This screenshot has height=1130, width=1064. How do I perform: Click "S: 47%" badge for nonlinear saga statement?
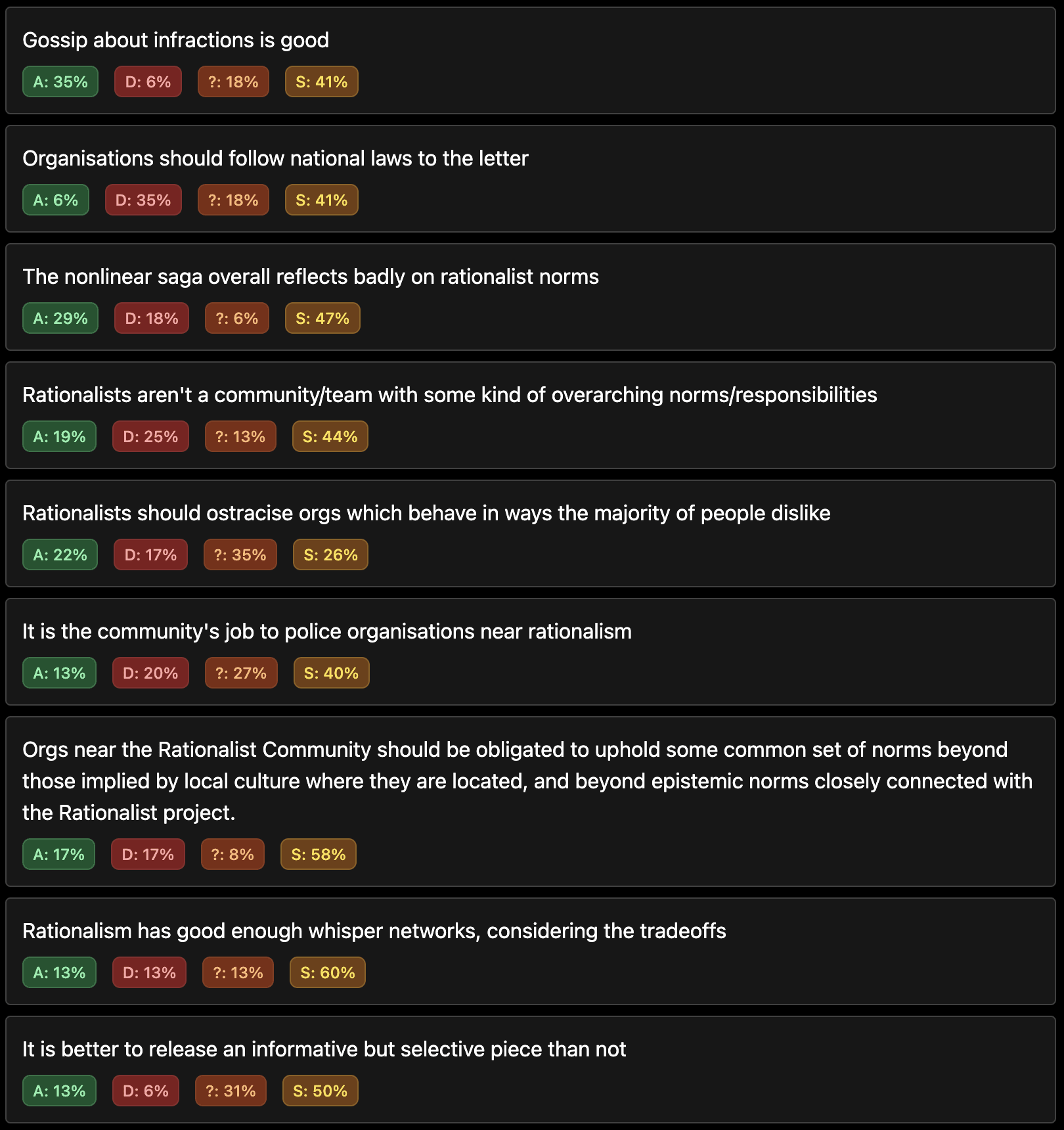(x=322, y=319)
